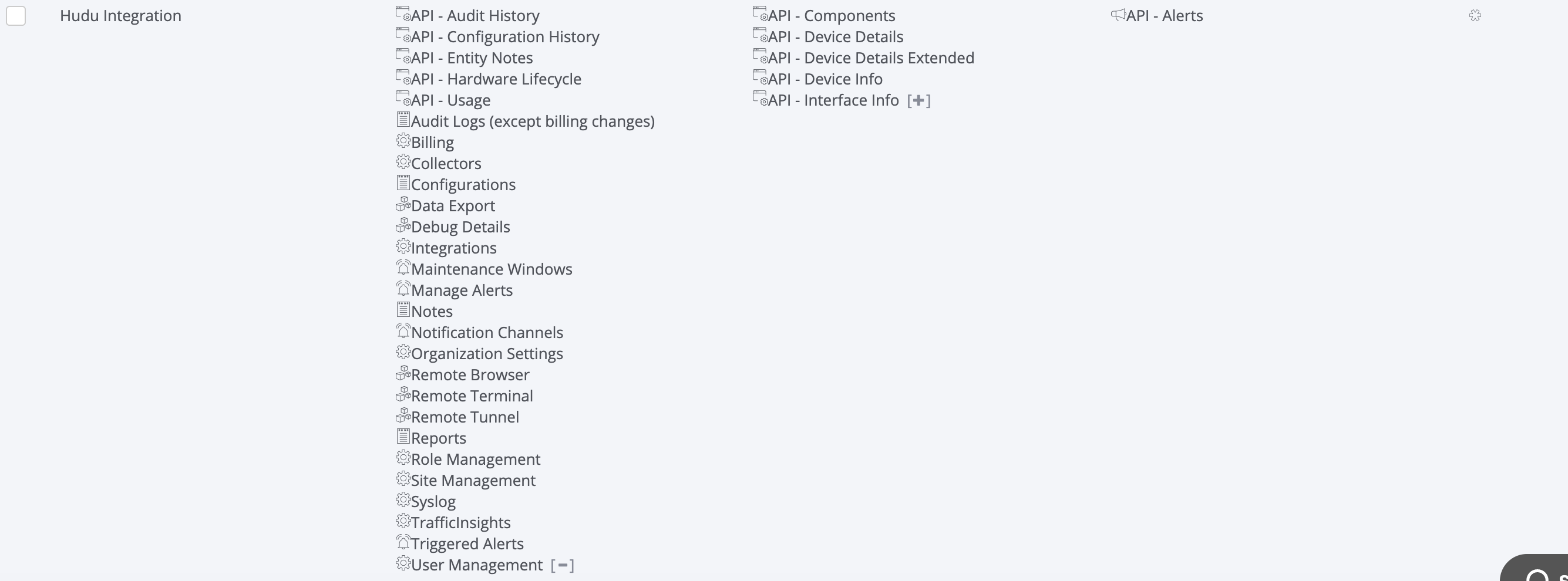1568x581 pixels.
Task: Click the megaphone icon beside API - Alerts
Action: pos(1118,14)
